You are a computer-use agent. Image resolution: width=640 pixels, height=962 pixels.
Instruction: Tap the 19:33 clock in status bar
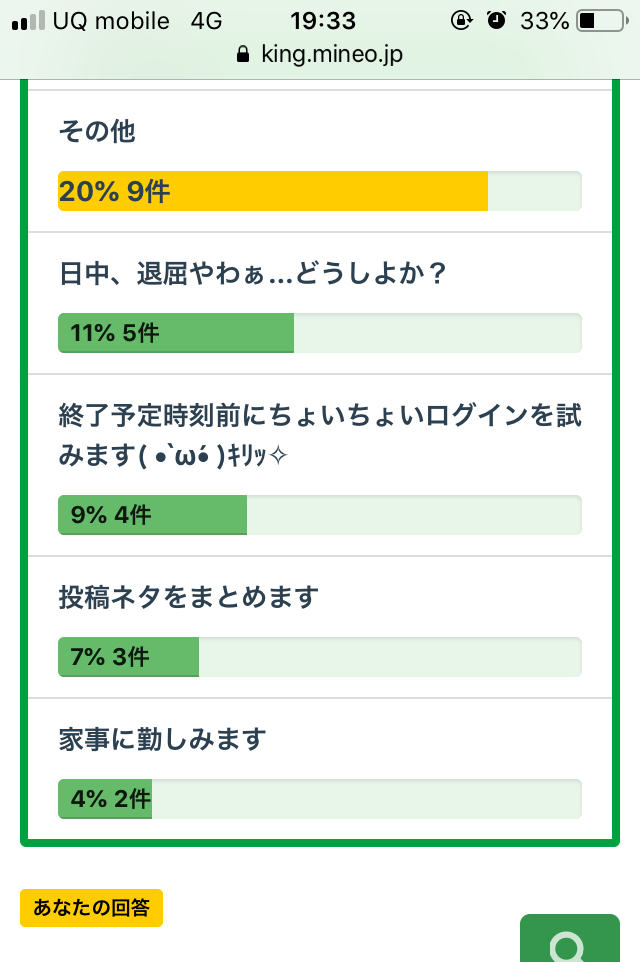323,20
